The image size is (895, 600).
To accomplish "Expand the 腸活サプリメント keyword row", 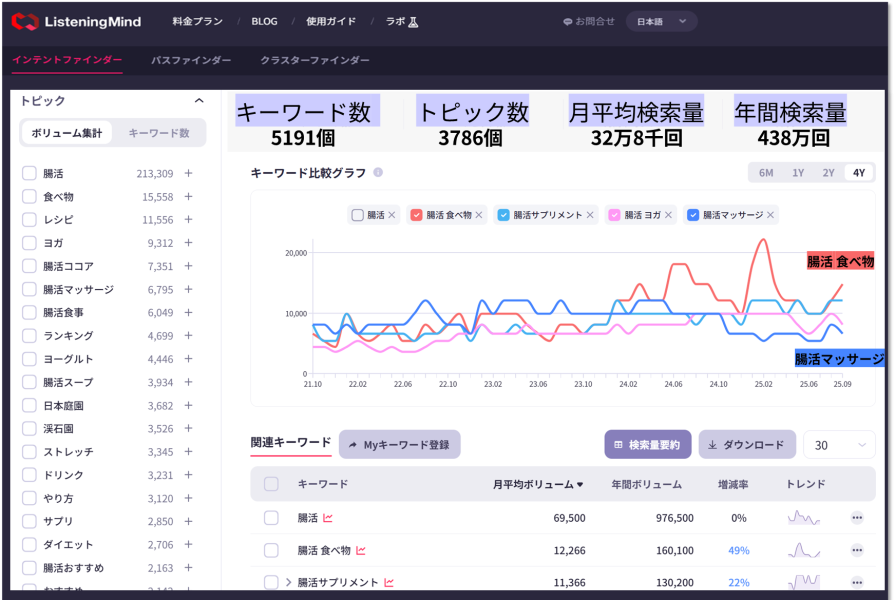I will [289, 582].
